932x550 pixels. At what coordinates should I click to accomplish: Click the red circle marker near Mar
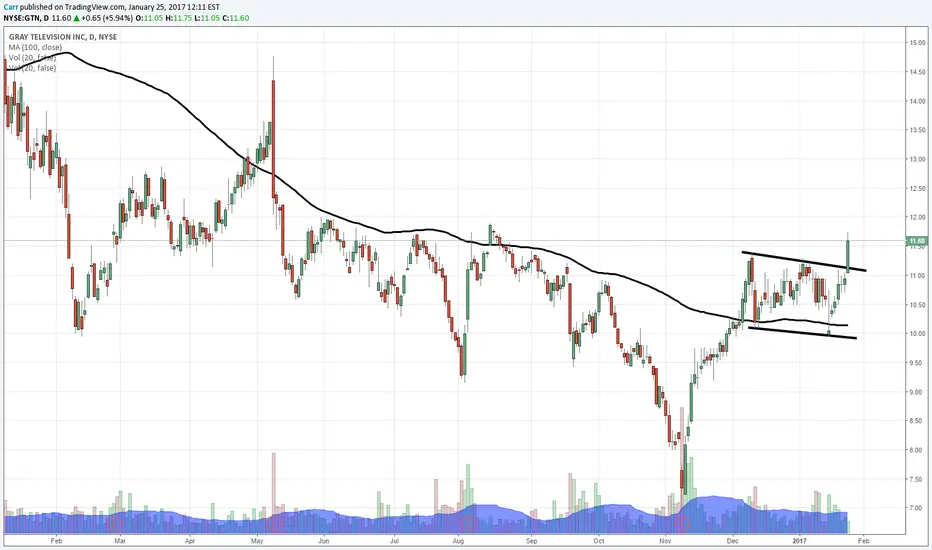pos(114,524)
